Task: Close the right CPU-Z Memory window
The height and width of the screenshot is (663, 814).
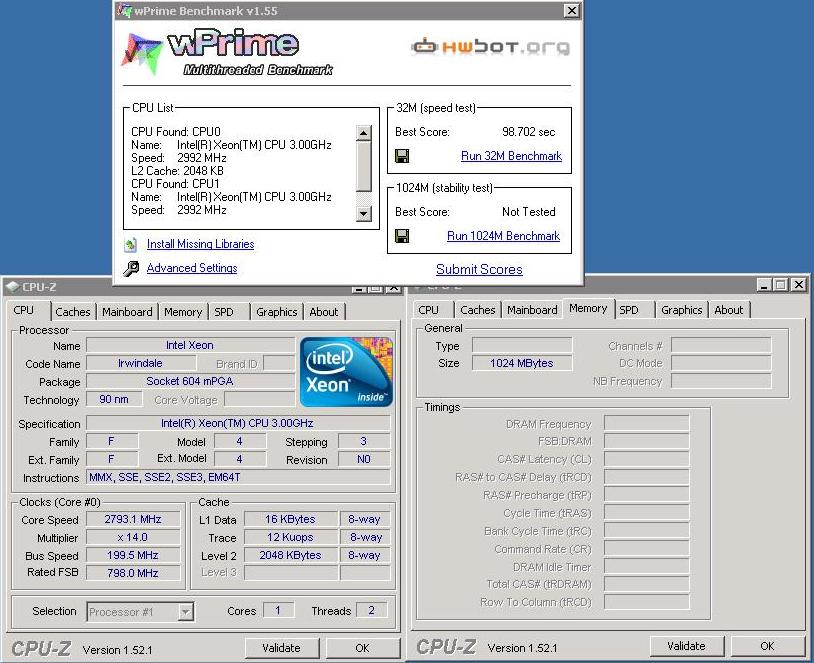Action: point(799,285)
